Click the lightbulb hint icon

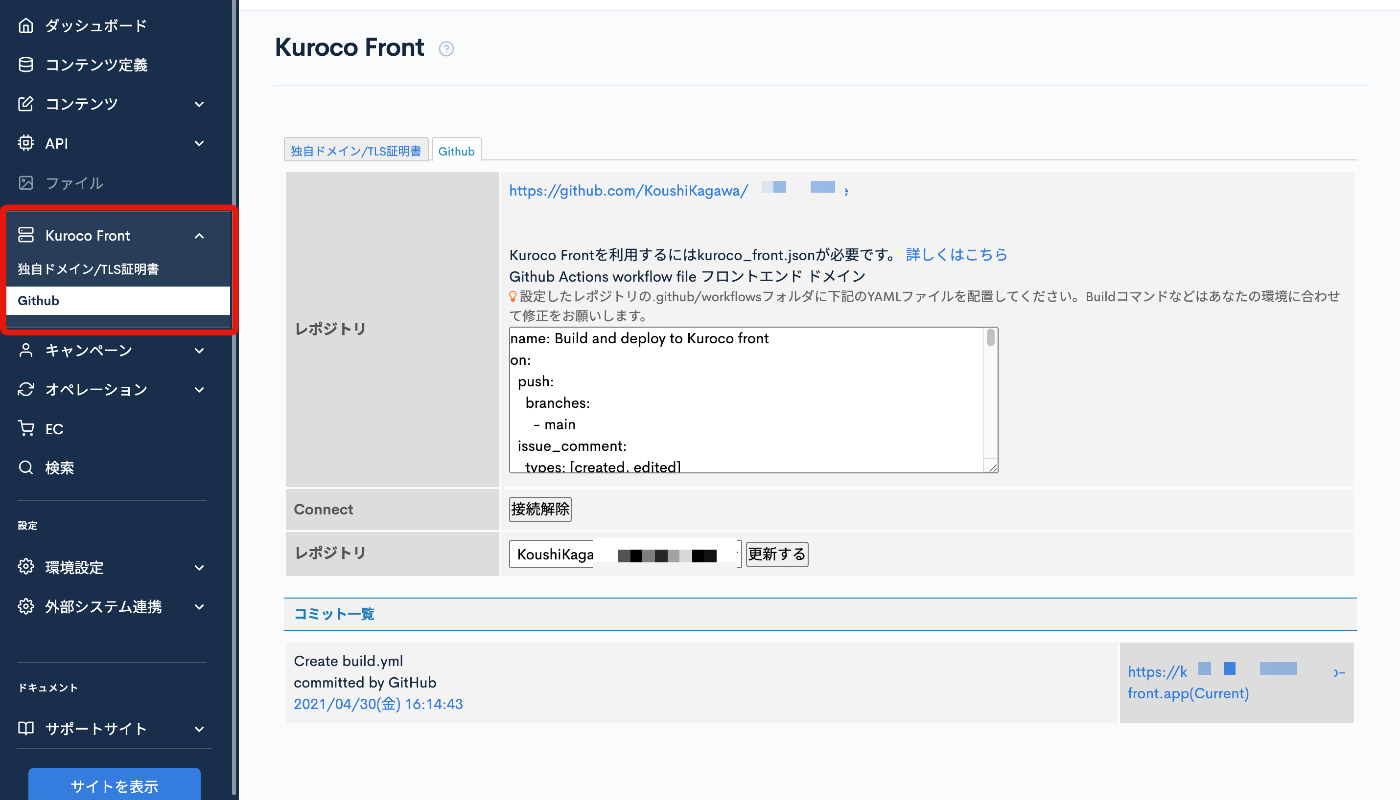[x=513, y=297]
